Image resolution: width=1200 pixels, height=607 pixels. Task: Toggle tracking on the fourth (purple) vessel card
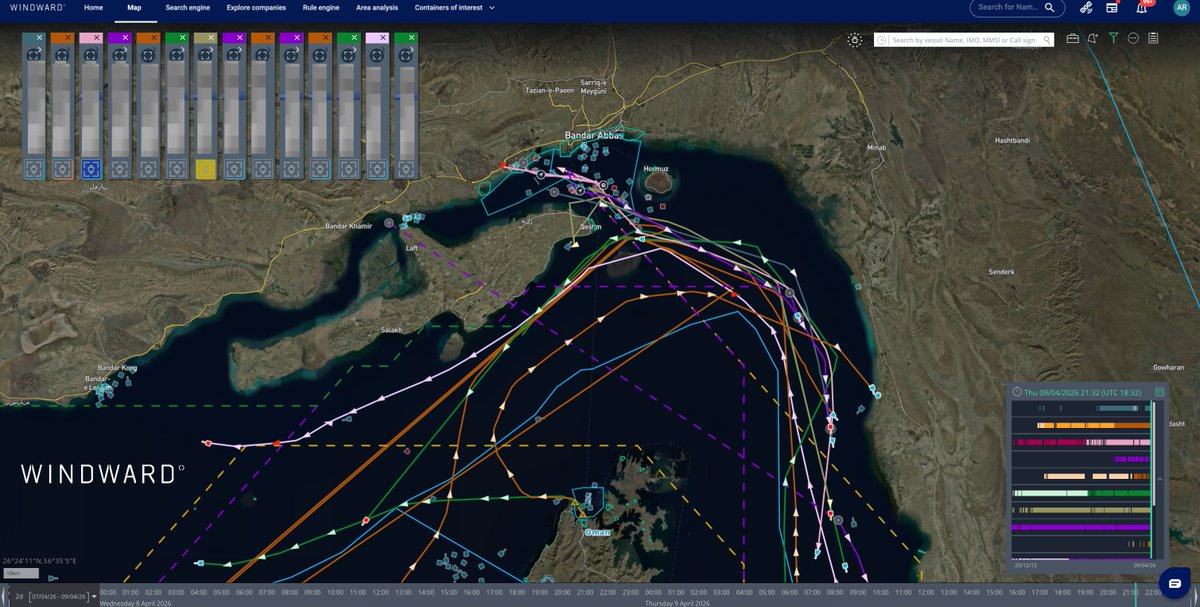click(120, 169)
